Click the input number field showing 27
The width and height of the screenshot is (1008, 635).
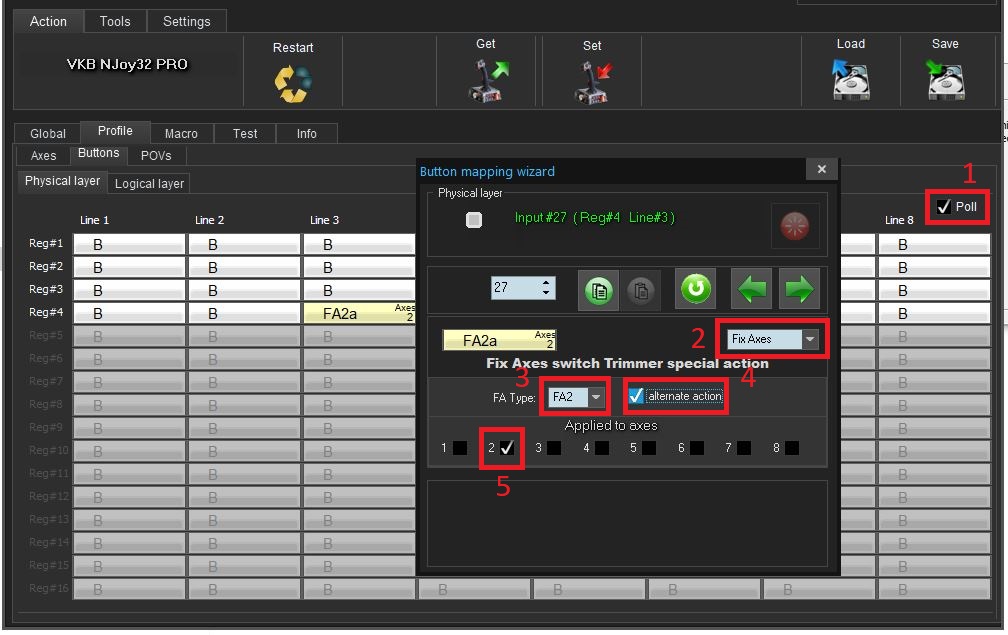(x=514, y=288)
